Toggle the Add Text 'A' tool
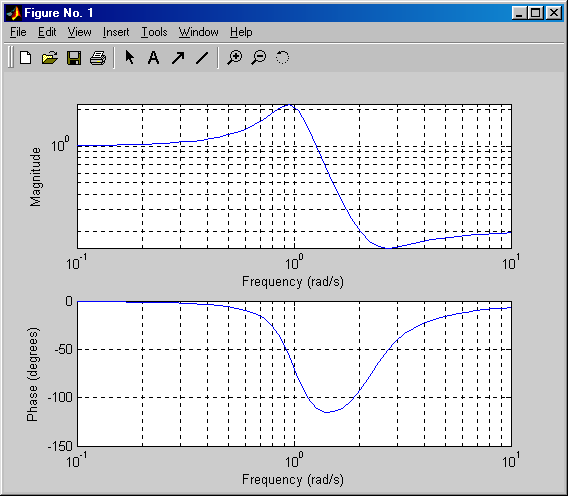This screenshot has height=496, width=568. point(154,58)
